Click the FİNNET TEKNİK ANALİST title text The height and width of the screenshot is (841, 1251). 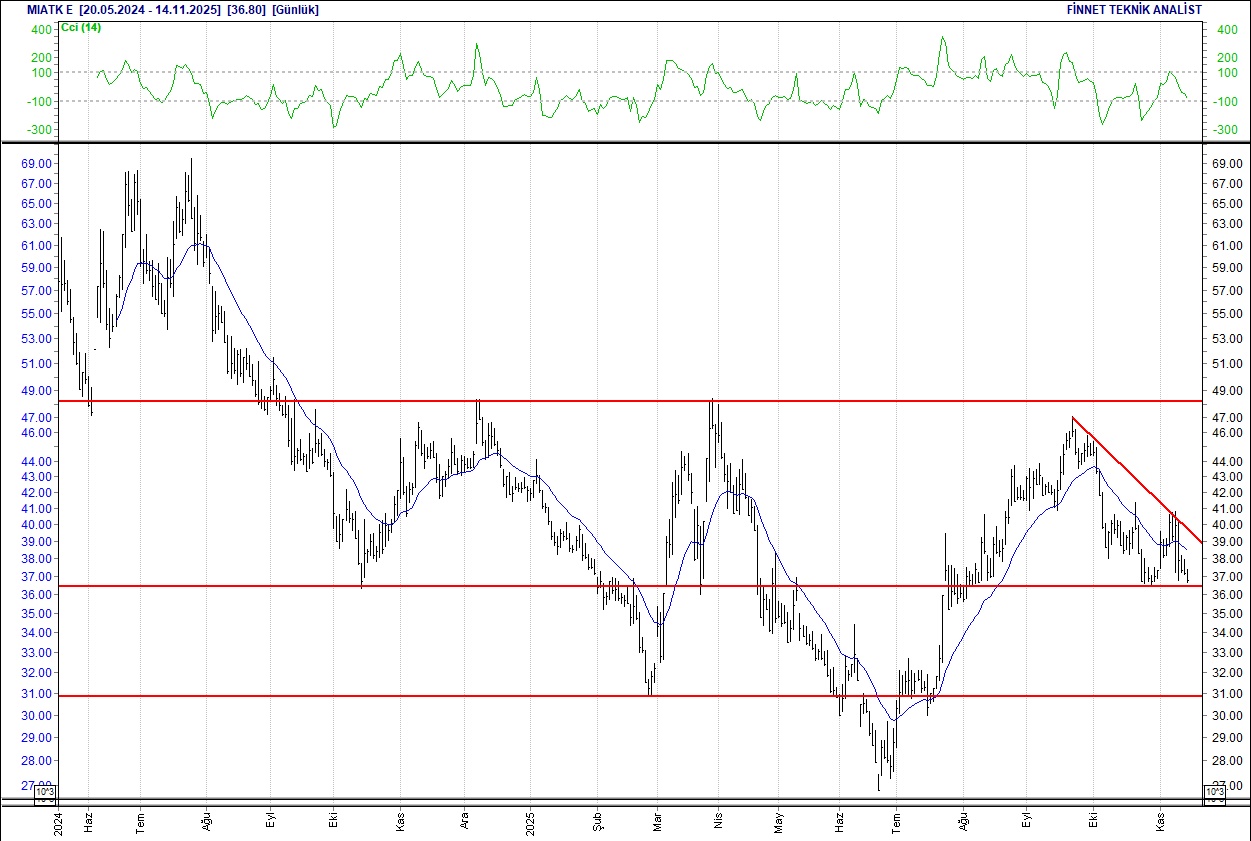coord(1134,9)
